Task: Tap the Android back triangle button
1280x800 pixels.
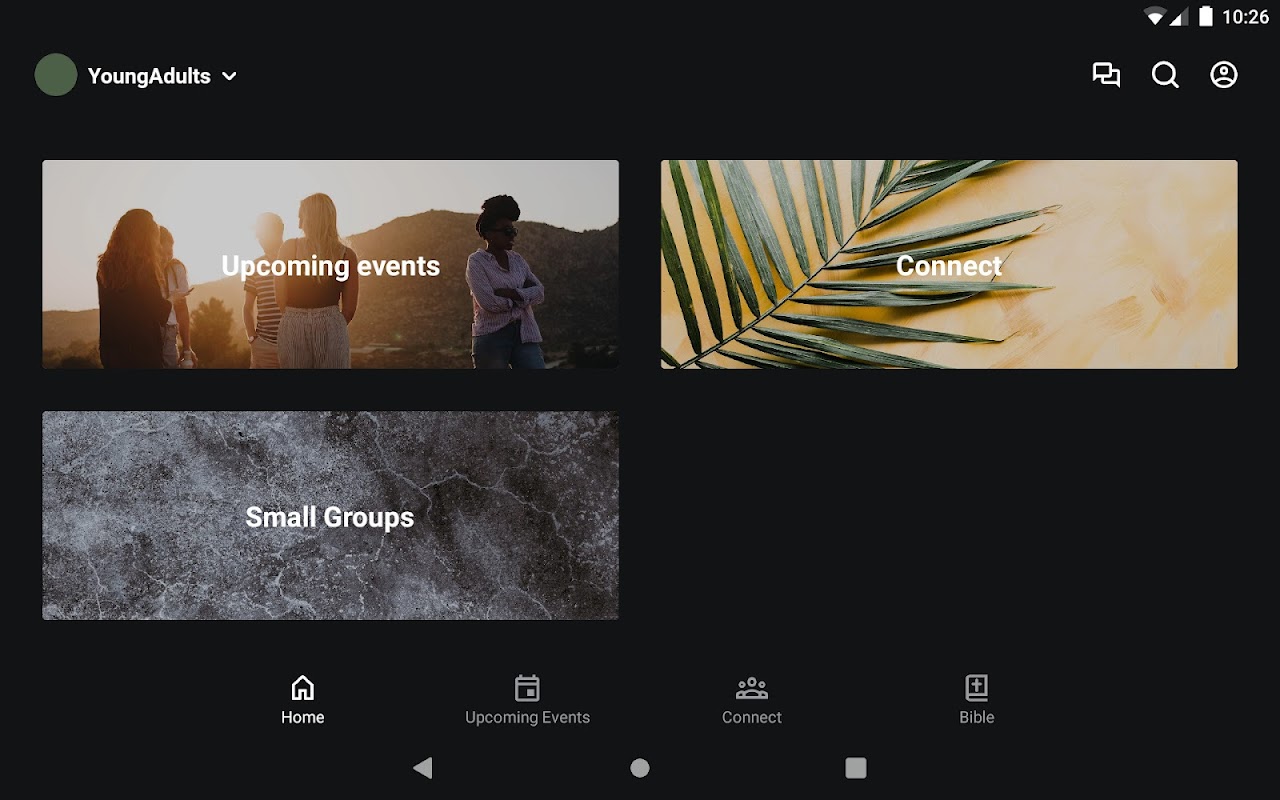Action: coord(423,768)
